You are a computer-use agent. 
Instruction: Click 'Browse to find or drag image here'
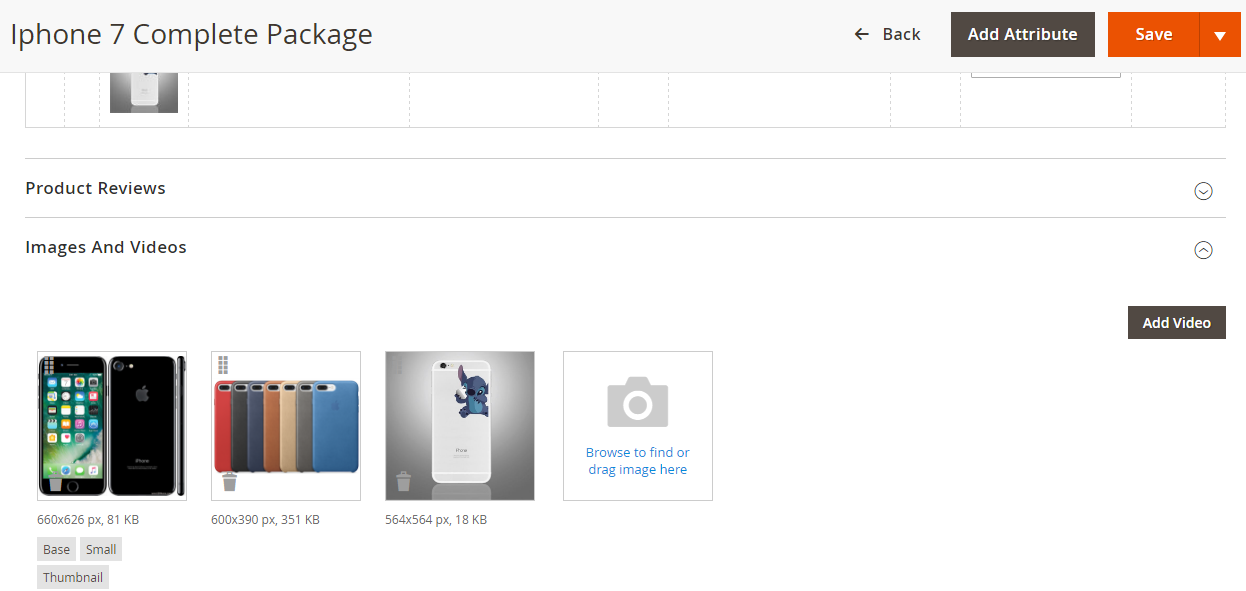[638, 461]
